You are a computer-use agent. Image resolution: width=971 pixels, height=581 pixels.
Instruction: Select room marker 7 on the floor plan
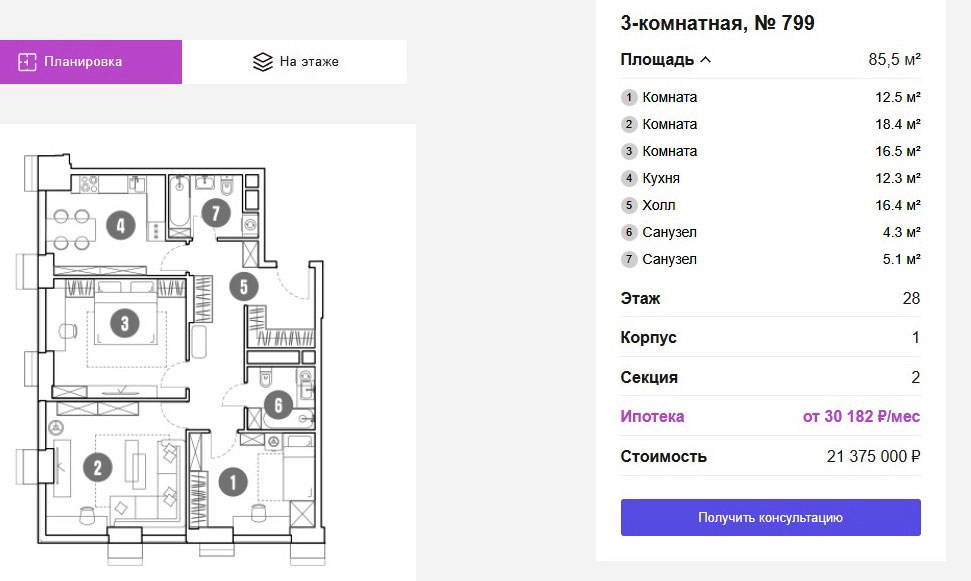[x=216, y=214]
